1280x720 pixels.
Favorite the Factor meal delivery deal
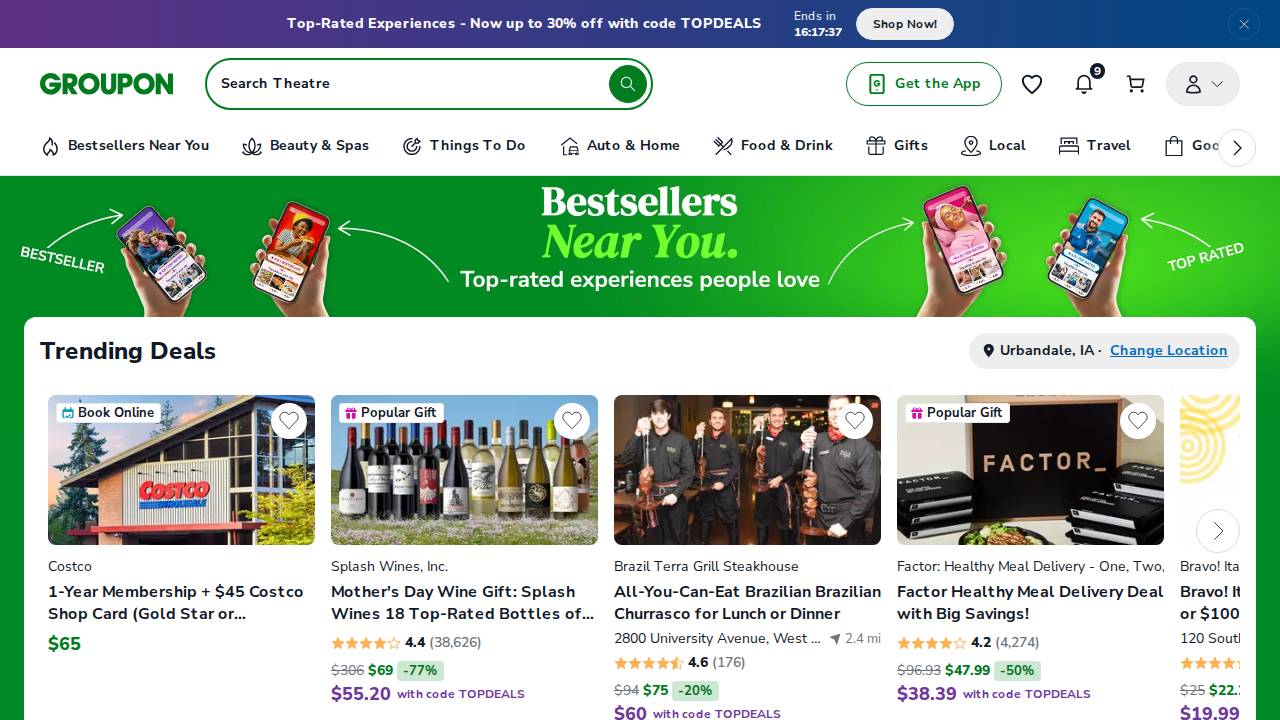point(1138,420)
